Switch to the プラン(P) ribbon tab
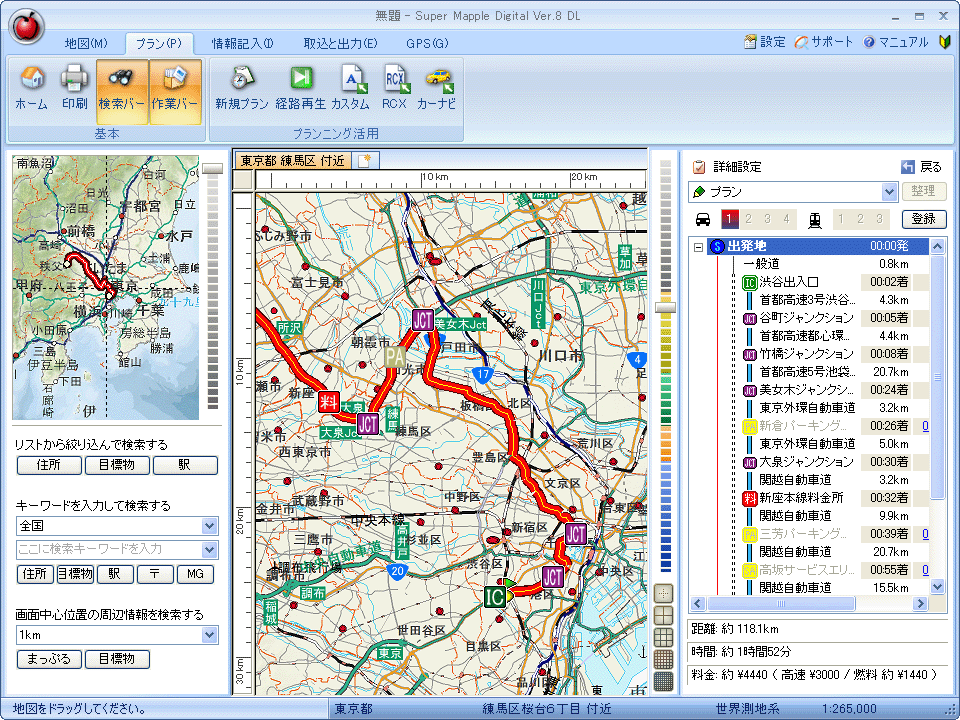Image resolution: width=960 pixels, height=720 pixels. tap(159, 43)
